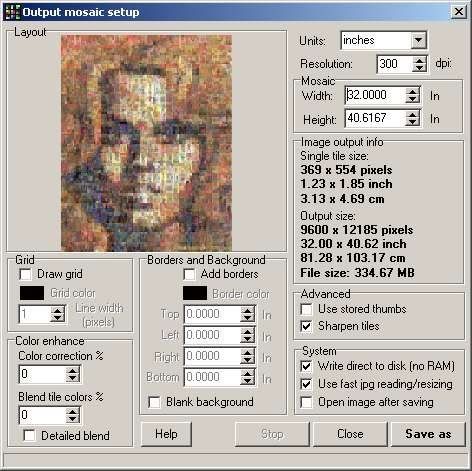Increase Top border value with up arrow

point(247,310)
